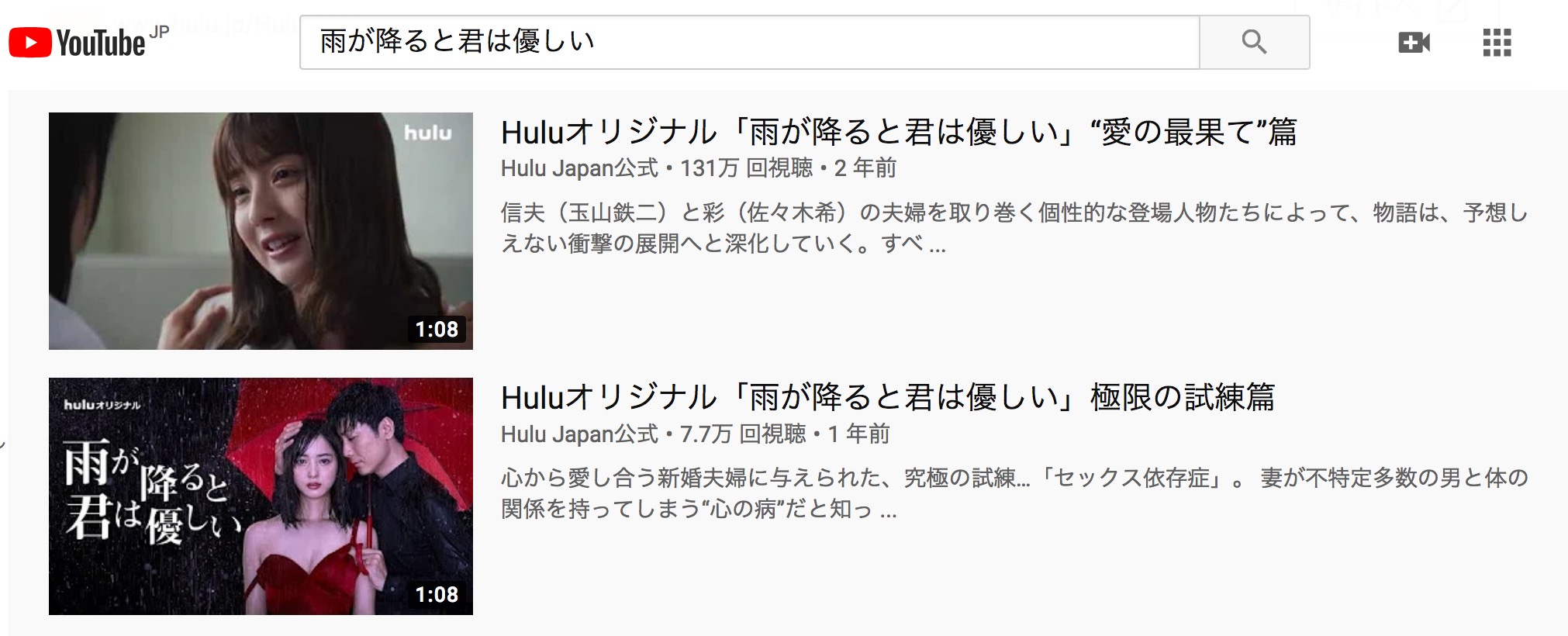Open the create video camera icon
Viewport: 1568px width, 636px height.
click(x=1414, y=43)
